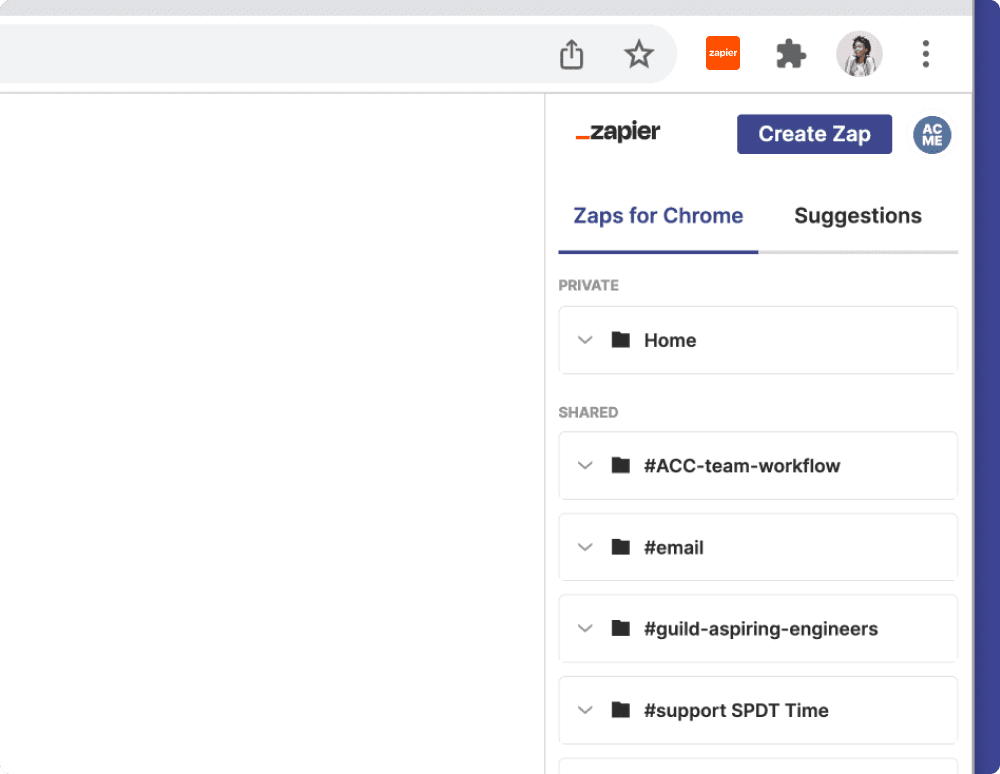Click the Home folder icon

pyautogui.click(x=620, y=340)
